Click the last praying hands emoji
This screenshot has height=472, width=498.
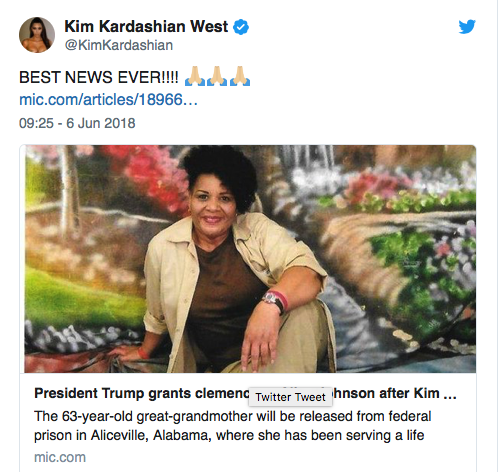tap(240, 76)
